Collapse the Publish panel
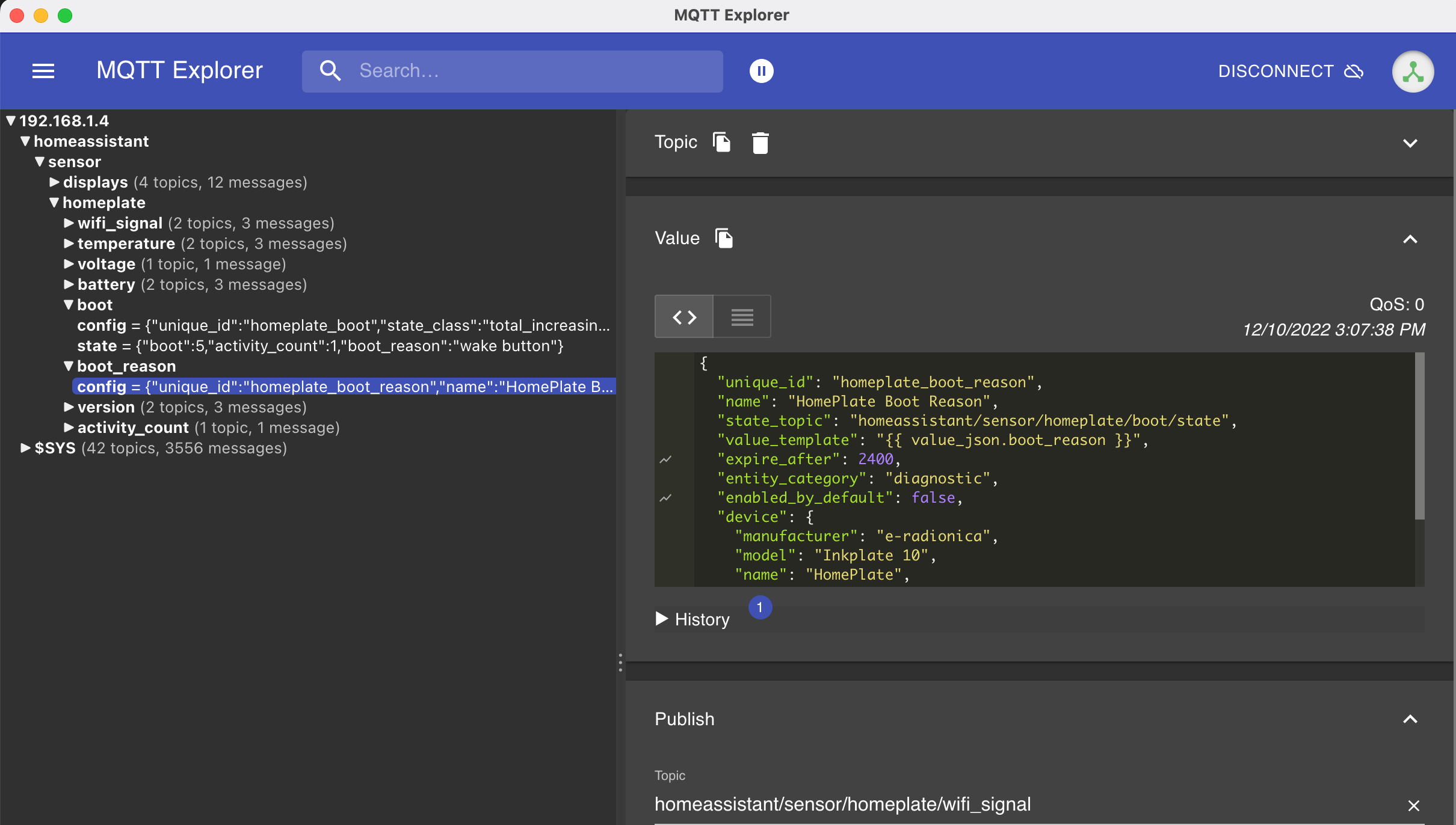Screen dimensions: 1456x825 (x=1410, y=719)
